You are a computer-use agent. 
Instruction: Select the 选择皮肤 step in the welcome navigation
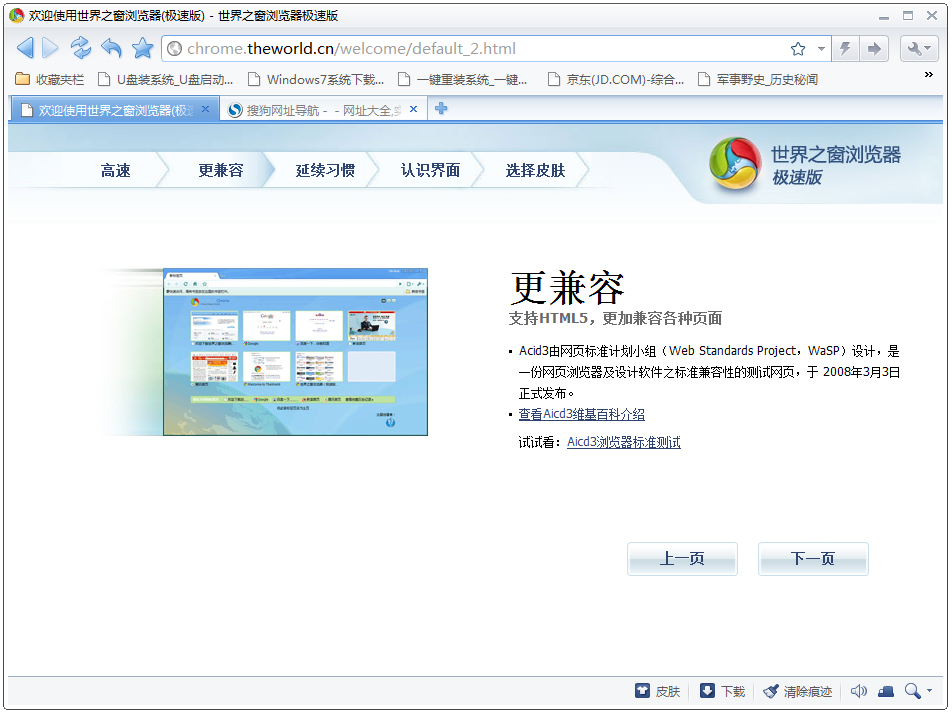(x=535, y=171)
